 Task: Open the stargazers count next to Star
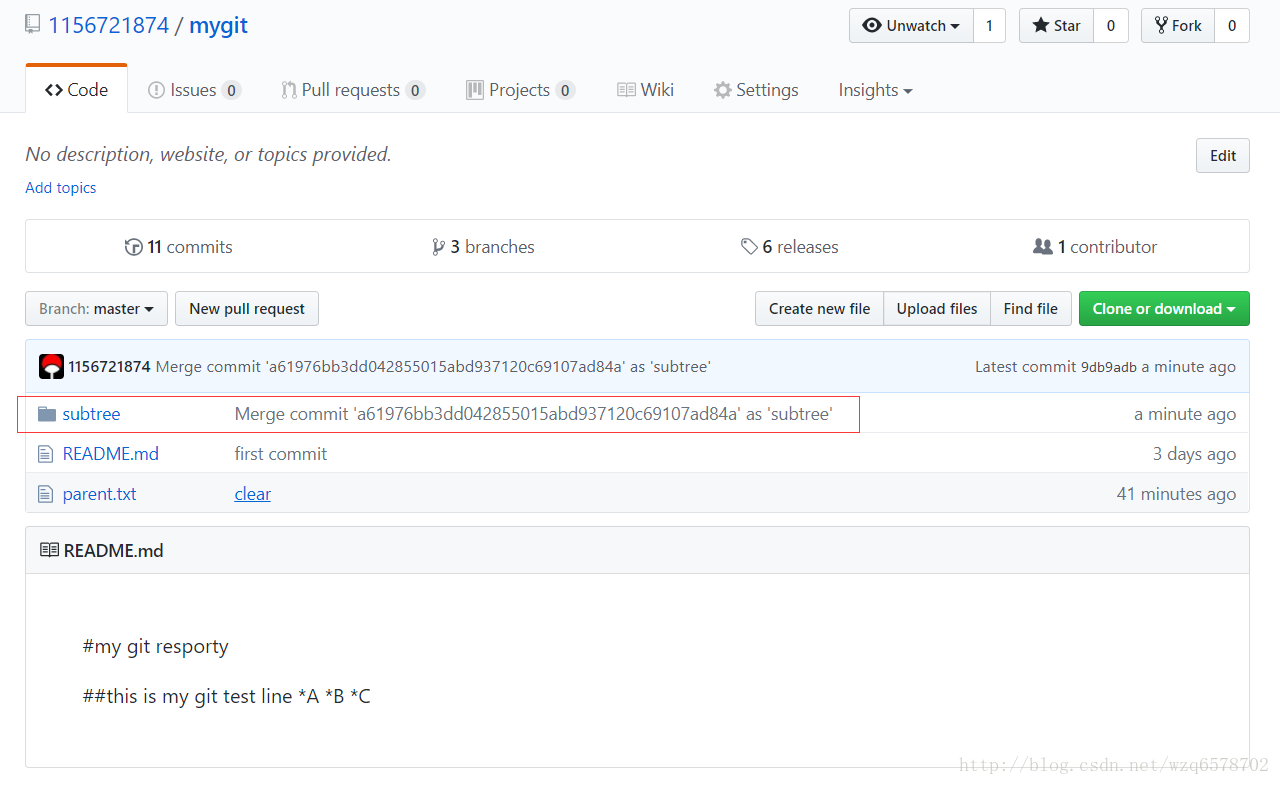(1111, 26)
